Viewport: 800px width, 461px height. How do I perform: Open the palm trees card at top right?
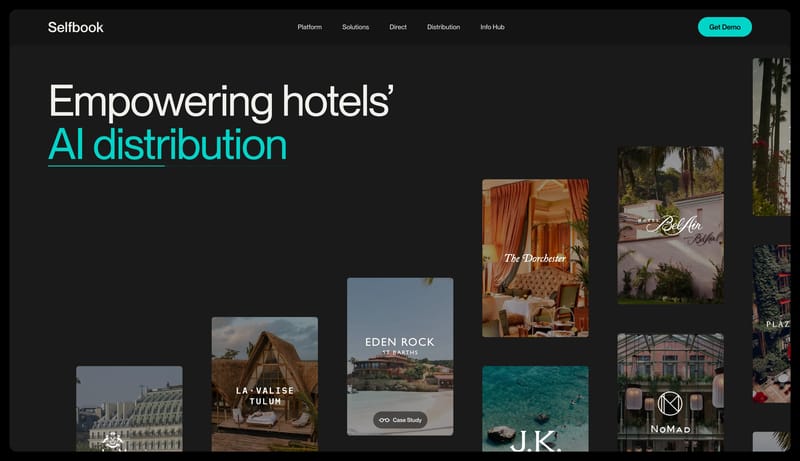(770, 135)
